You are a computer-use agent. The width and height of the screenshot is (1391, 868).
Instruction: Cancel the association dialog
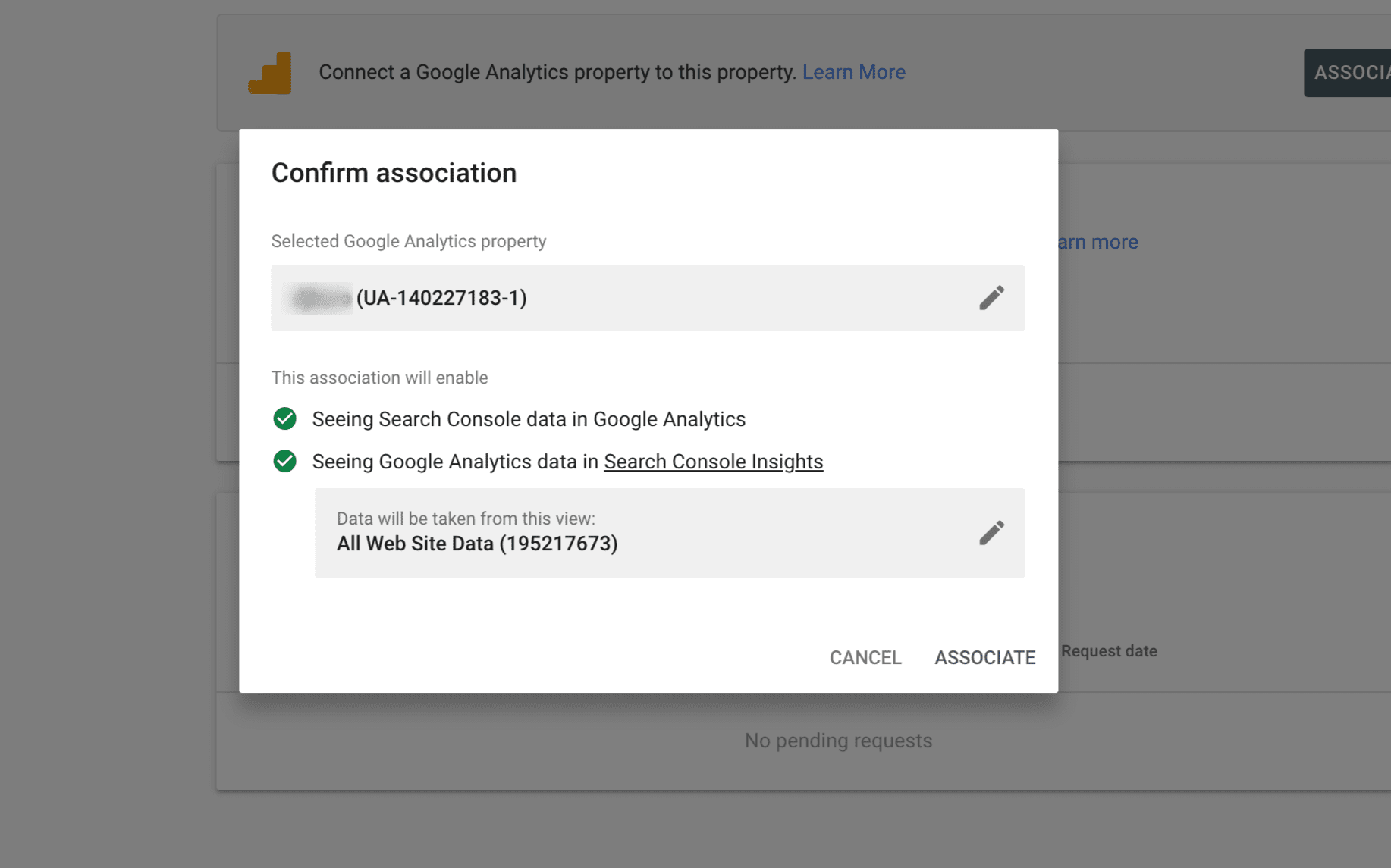click(x=865, y=657)
